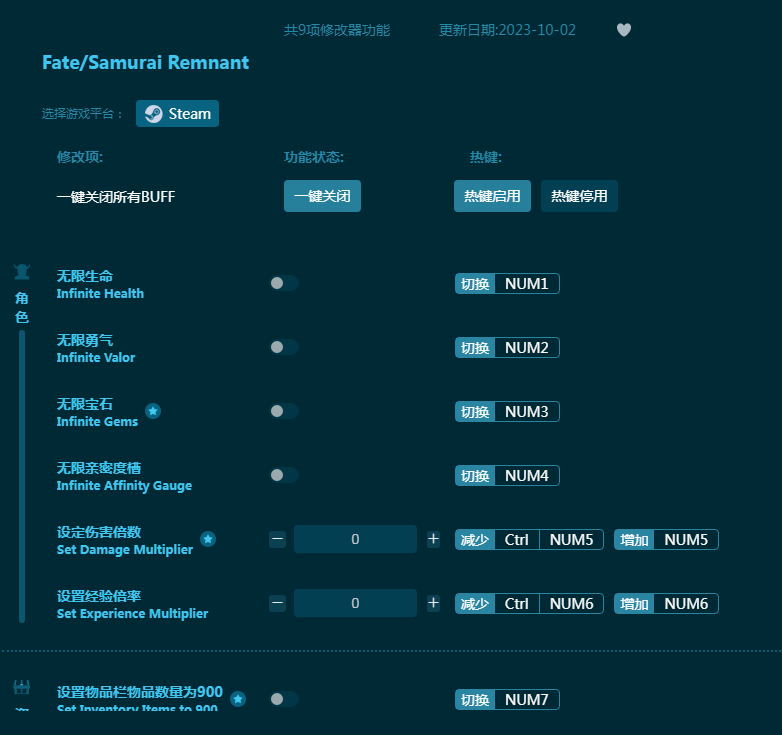Click the 热键启用 hotkey enable button
Viewport: 782px width, 735px height.
(492, 196)
